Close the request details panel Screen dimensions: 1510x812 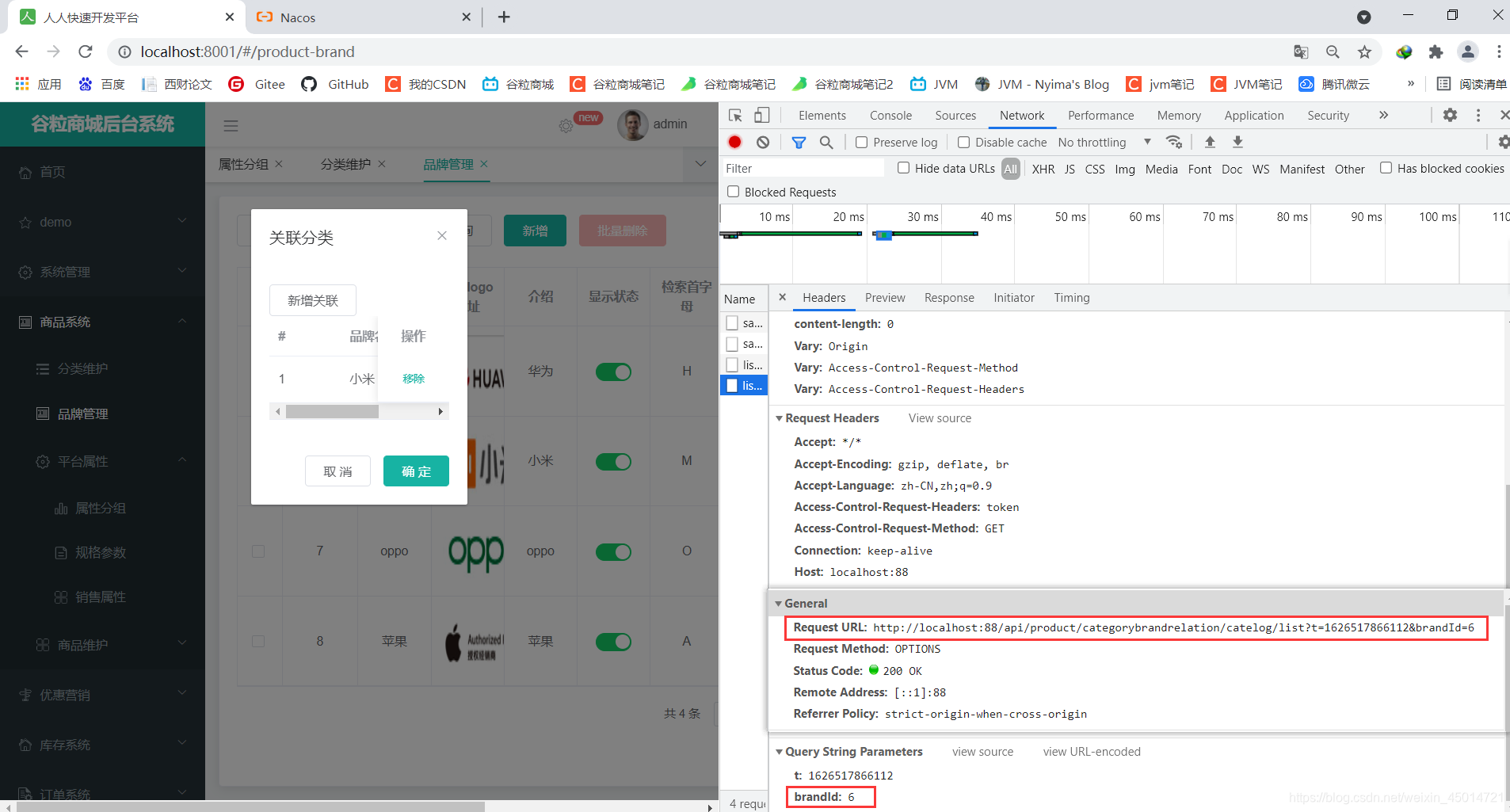point(782,297)
